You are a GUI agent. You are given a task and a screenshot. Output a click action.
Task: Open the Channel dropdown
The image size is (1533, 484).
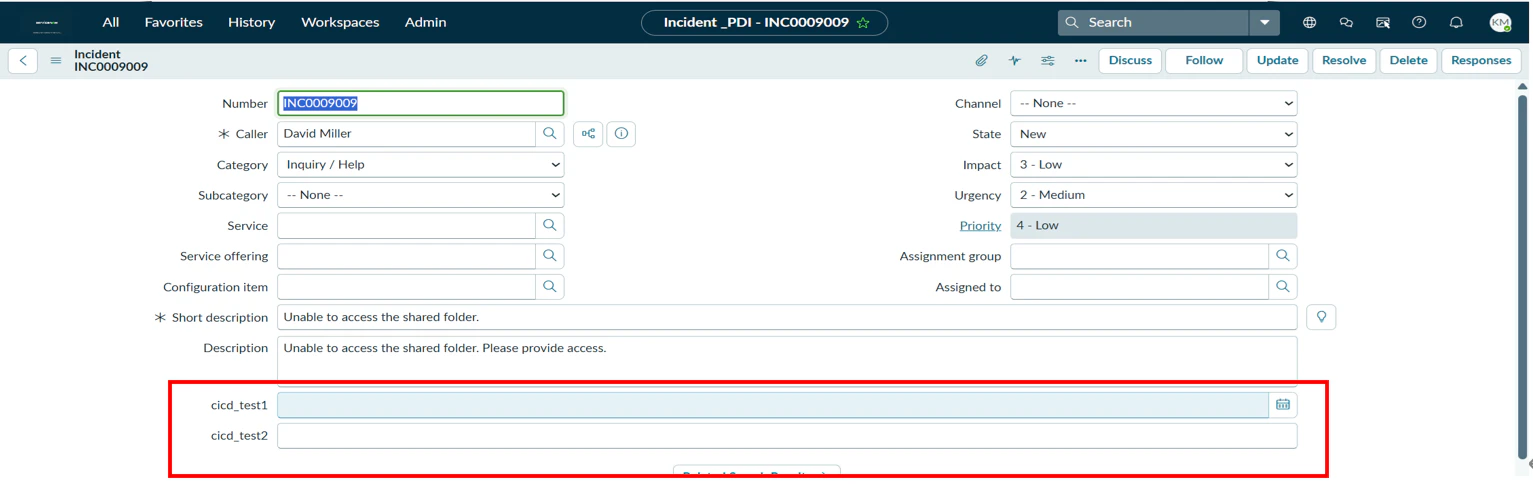pyautogui.click(x=1154, y=103)
